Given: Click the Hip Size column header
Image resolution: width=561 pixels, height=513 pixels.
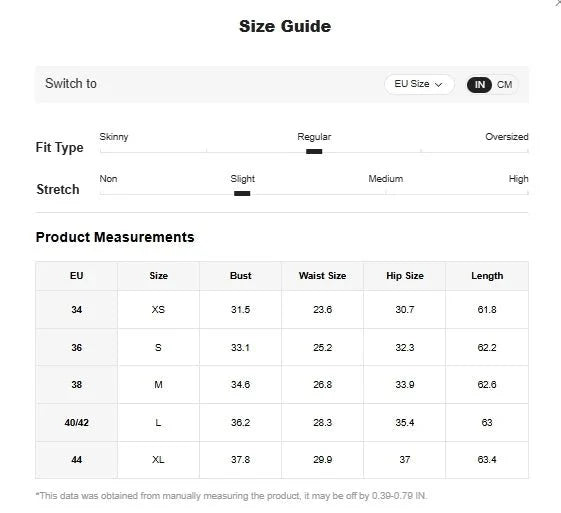Looking at the screenshot, I should 405,276.
